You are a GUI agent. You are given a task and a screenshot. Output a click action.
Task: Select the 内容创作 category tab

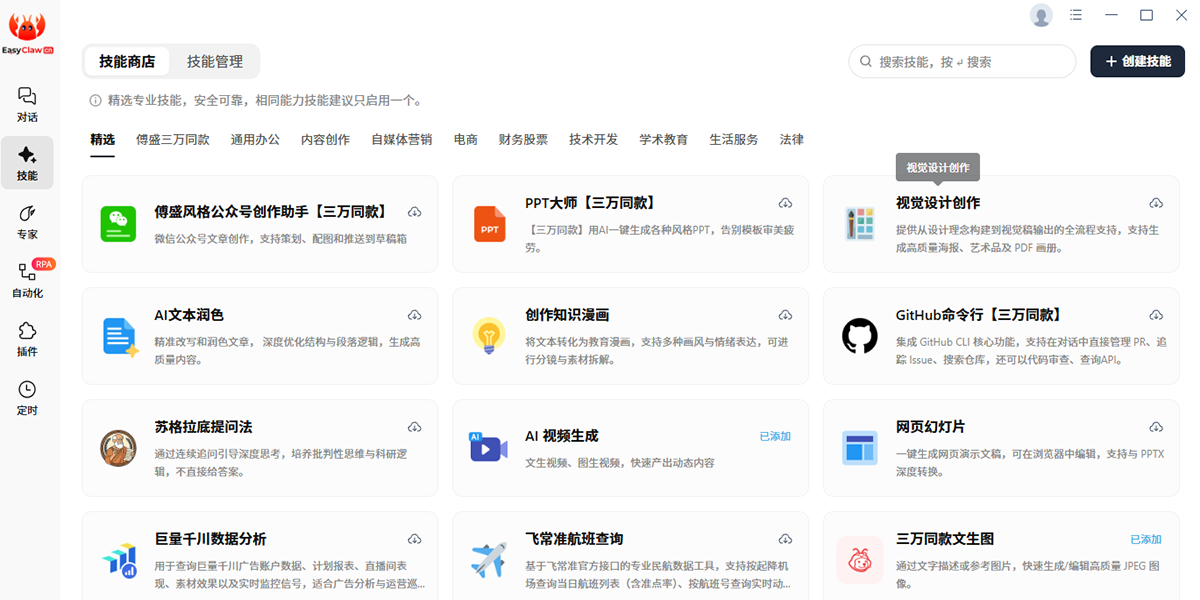[x=325, y=140]
